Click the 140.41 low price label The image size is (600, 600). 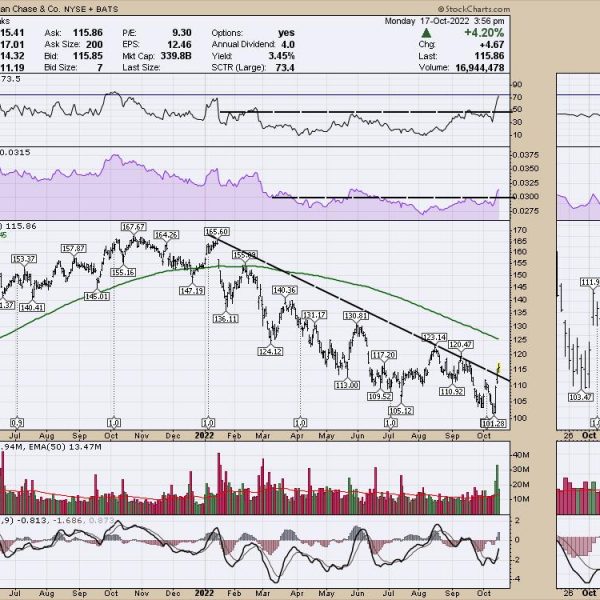coord(32,307)
